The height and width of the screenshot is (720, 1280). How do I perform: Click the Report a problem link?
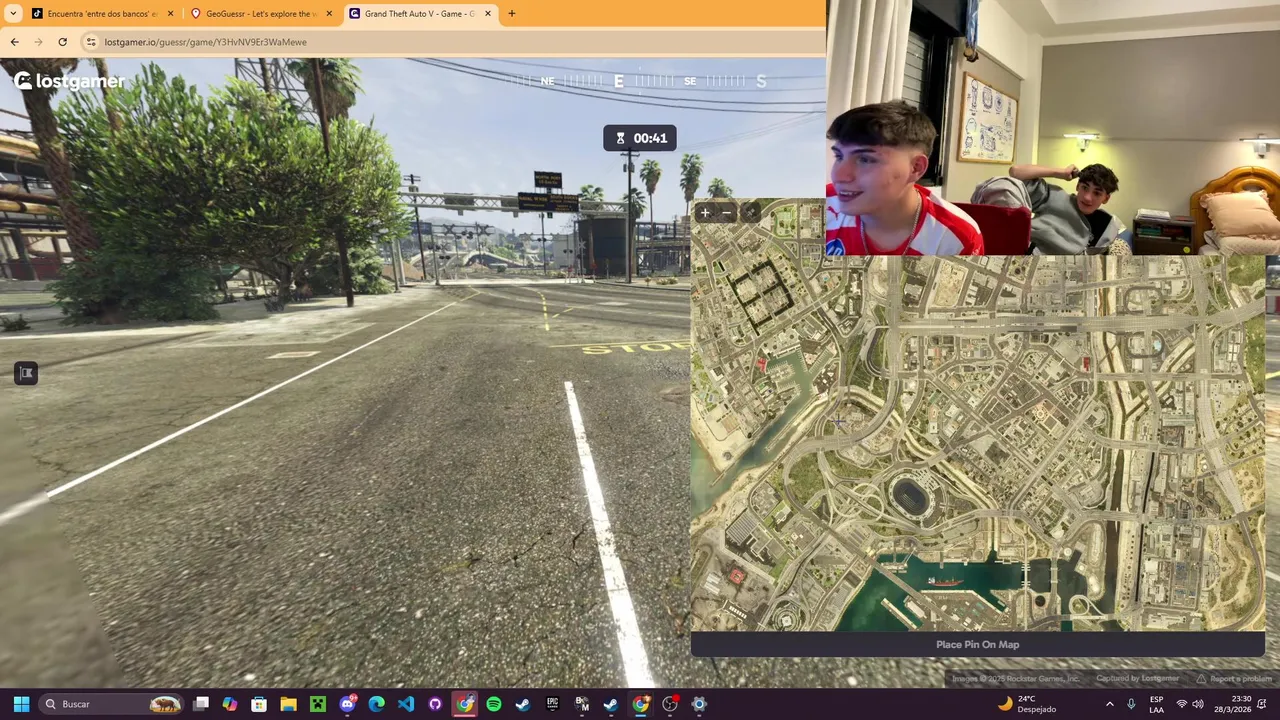coord(1235,679)
